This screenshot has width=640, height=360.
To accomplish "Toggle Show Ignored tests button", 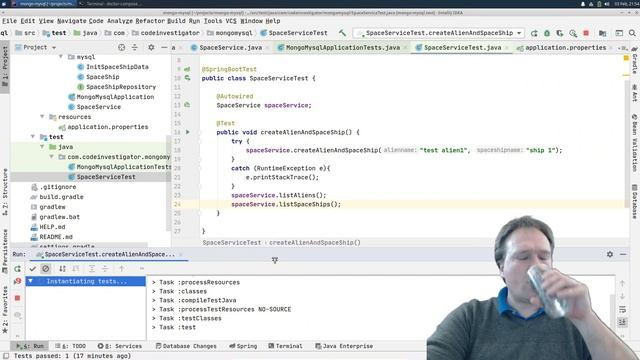I will point(46,269).
